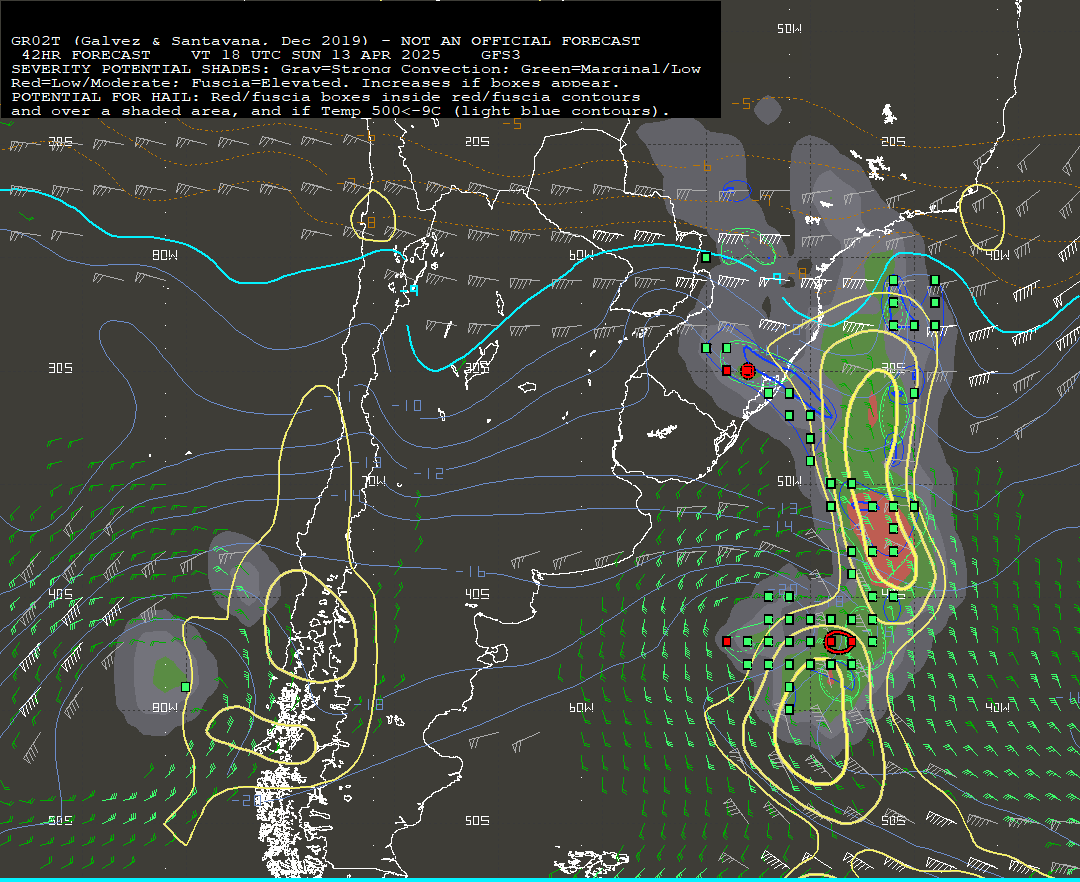Screen dimensions: 1080x882
Task: Click the '70W' longitude label
Action: coord(374,481)
